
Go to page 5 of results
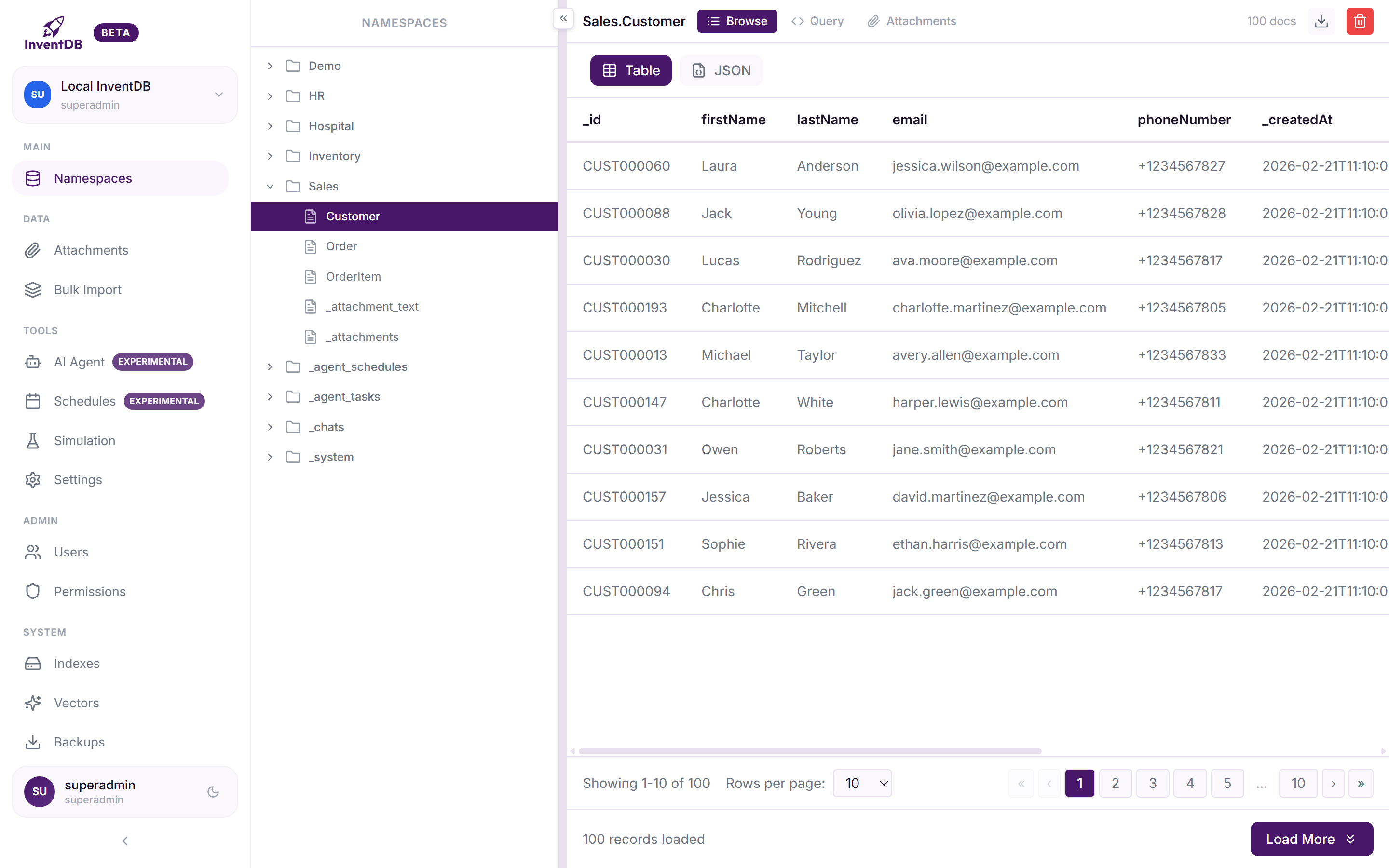click(1228, 783)
